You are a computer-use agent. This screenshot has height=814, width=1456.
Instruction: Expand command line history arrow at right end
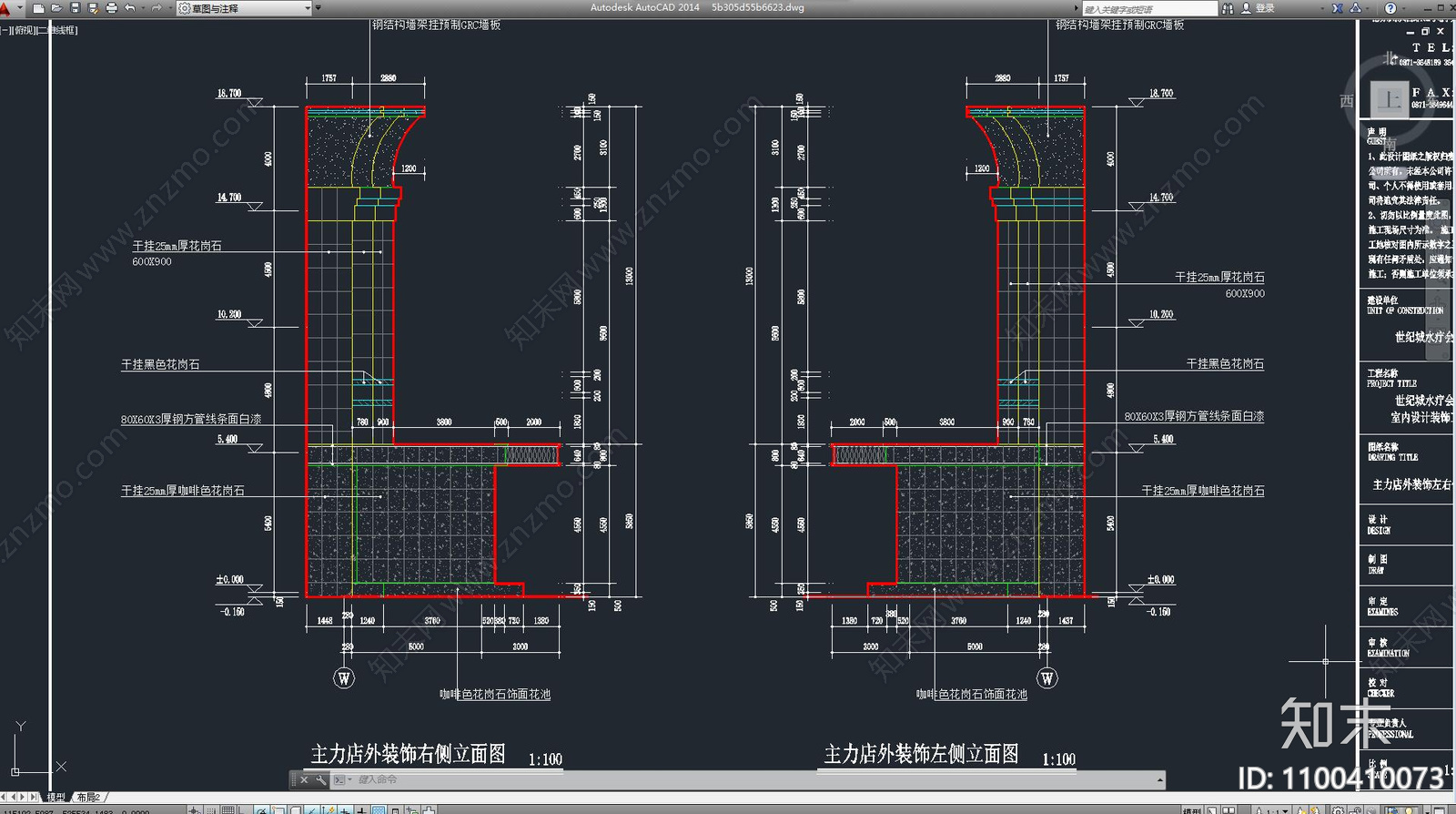coord(1159,780)
